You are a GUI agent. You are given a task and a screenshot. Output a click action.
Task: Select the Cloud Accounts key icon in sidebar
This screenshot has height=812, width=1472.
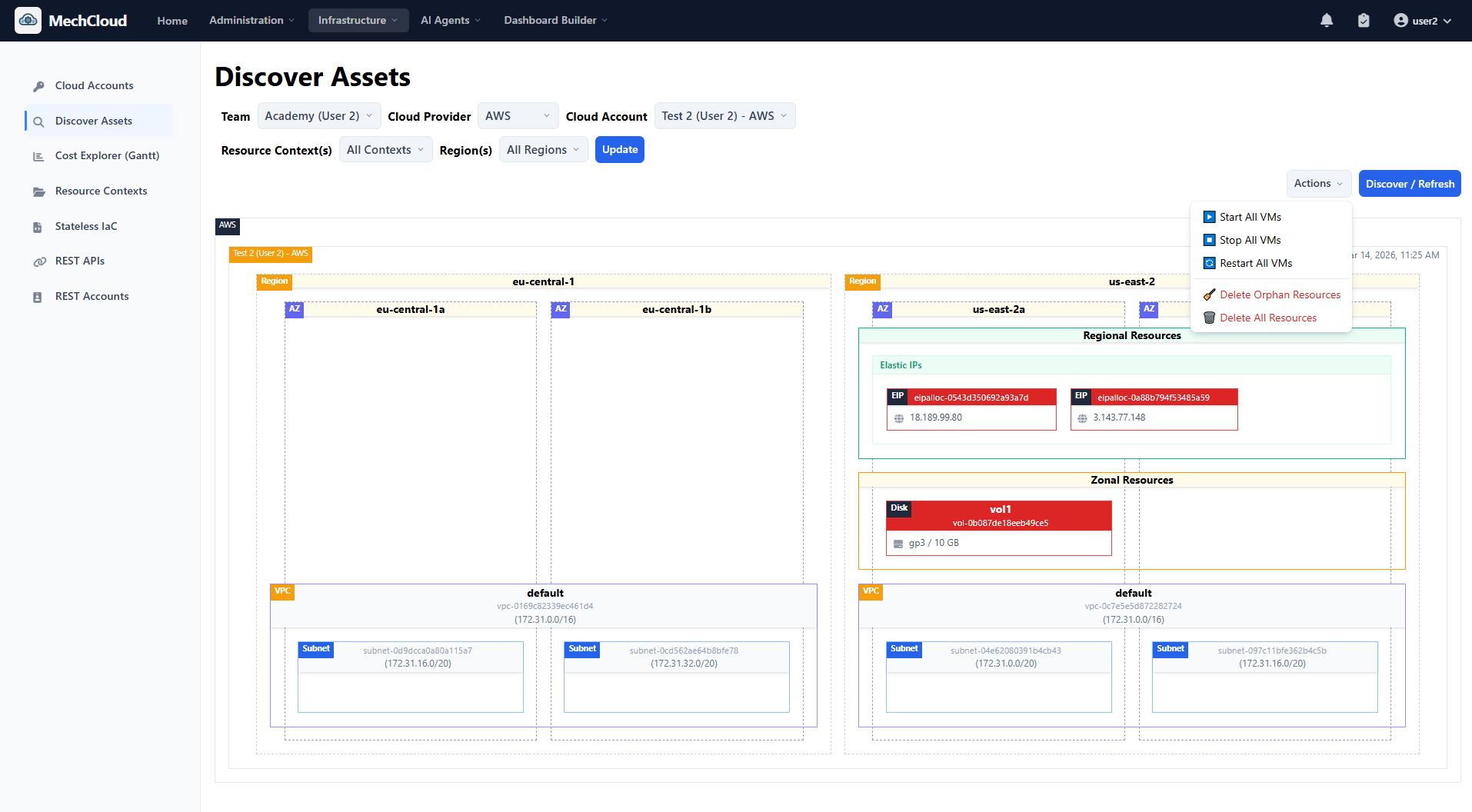pyautogui.click(x=39, y=85)
